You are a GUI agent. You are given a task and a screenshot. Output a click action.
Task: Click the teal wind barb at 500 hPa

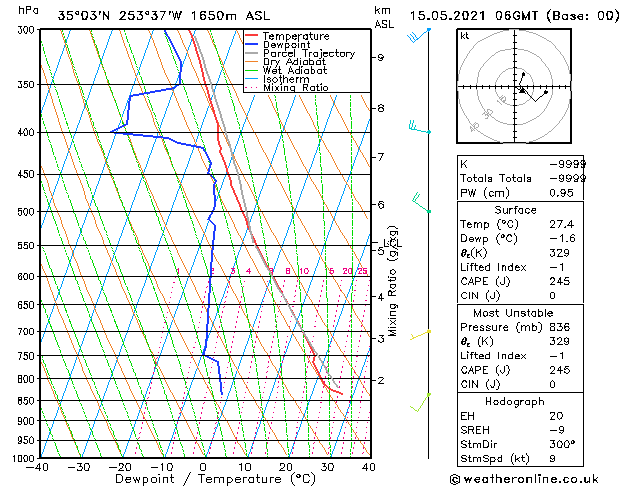(422, 202)
